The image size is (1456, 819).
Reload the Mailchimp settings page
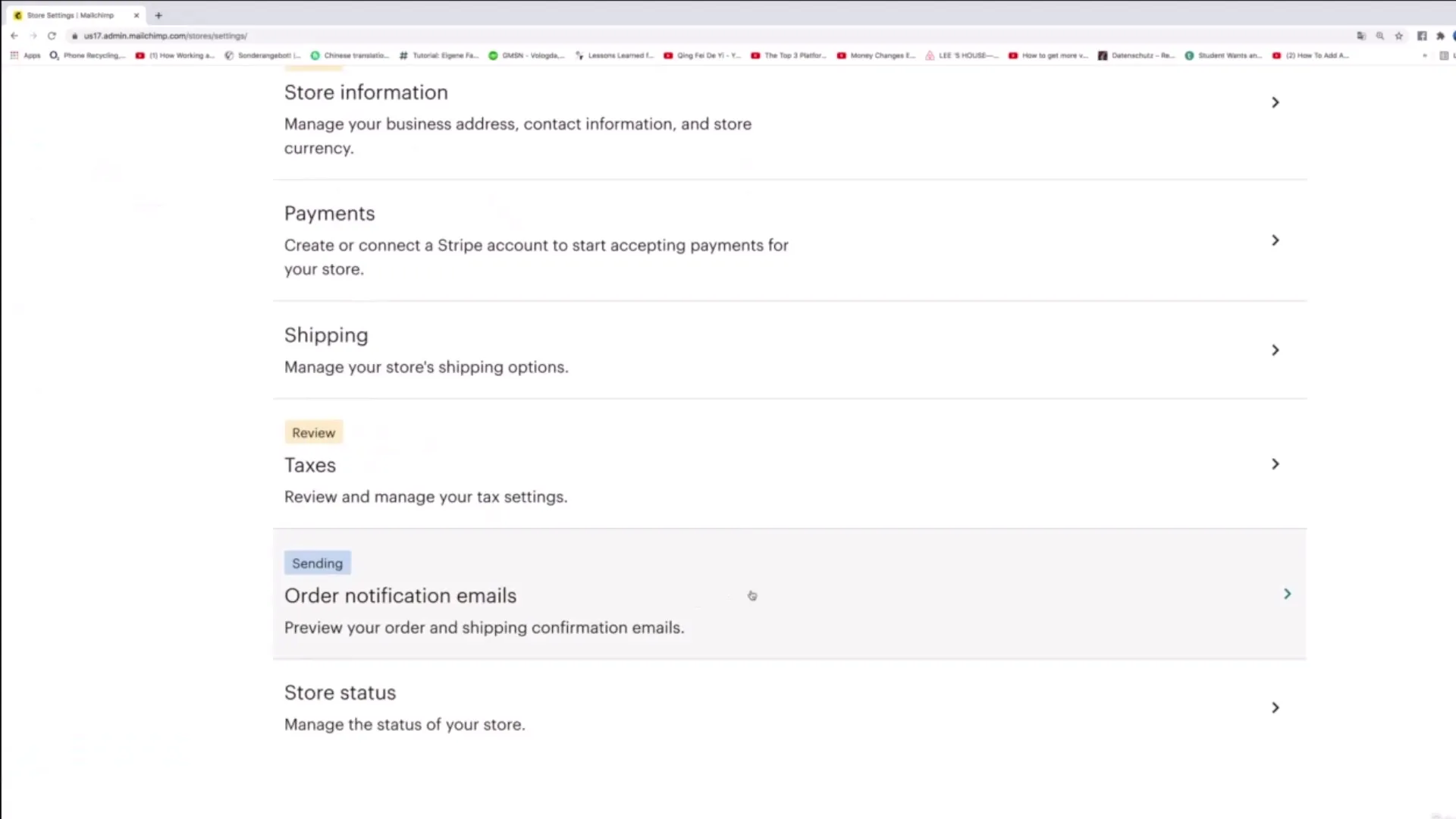click(52, 36)
